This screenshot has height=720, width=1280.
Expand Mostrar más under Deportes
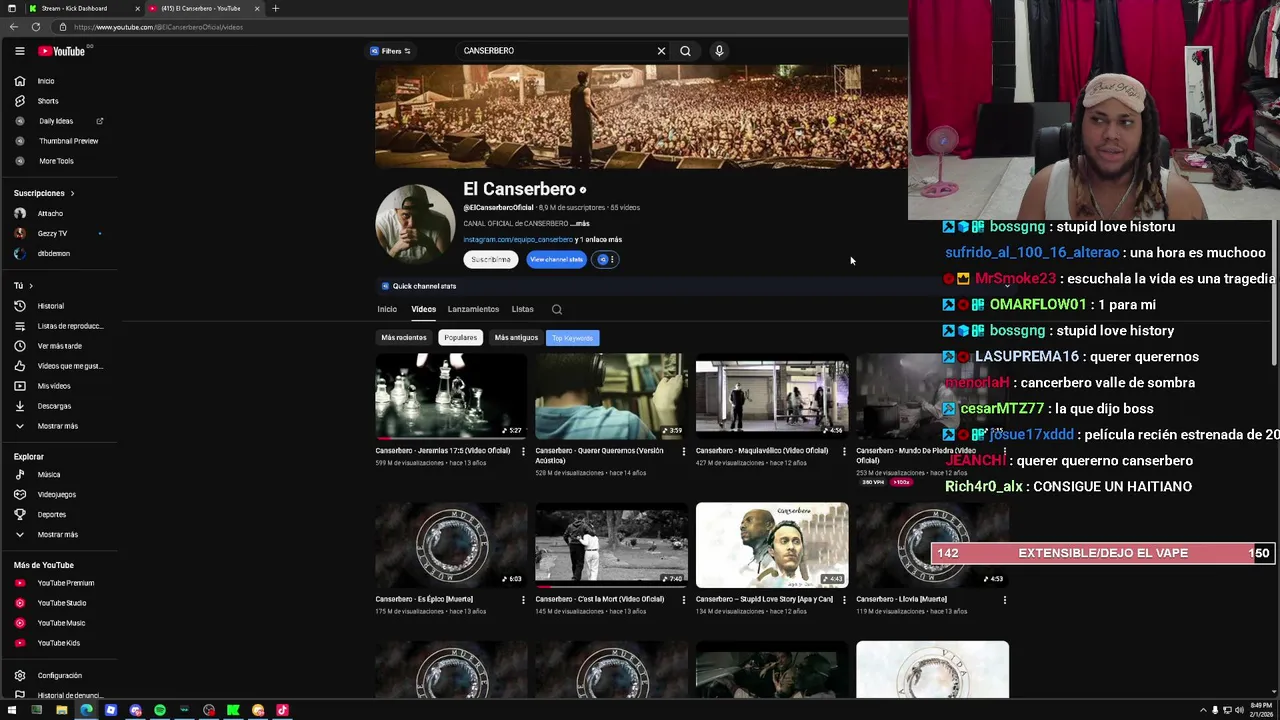click(57, 535)
